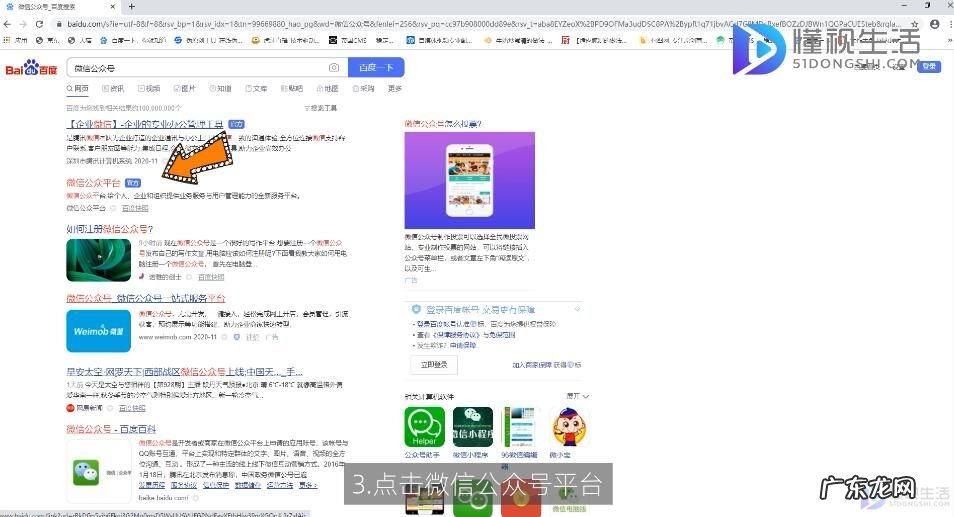The width and height of the screenshot is (954, 517).
Task: Close the 微信公众号 browser tab
Action: [113, 7]
